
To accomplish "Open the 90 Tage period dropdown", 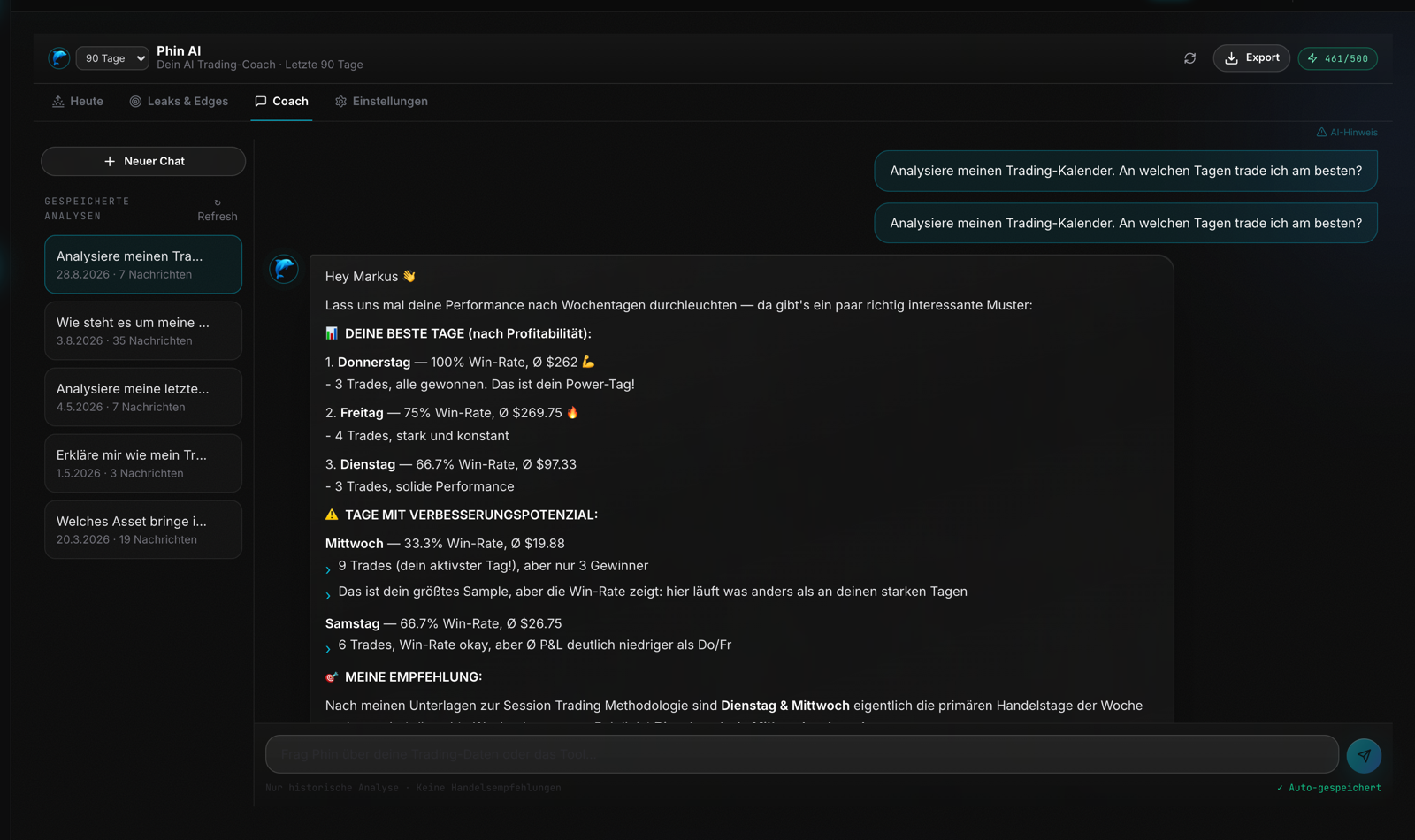I will [112, 58].
